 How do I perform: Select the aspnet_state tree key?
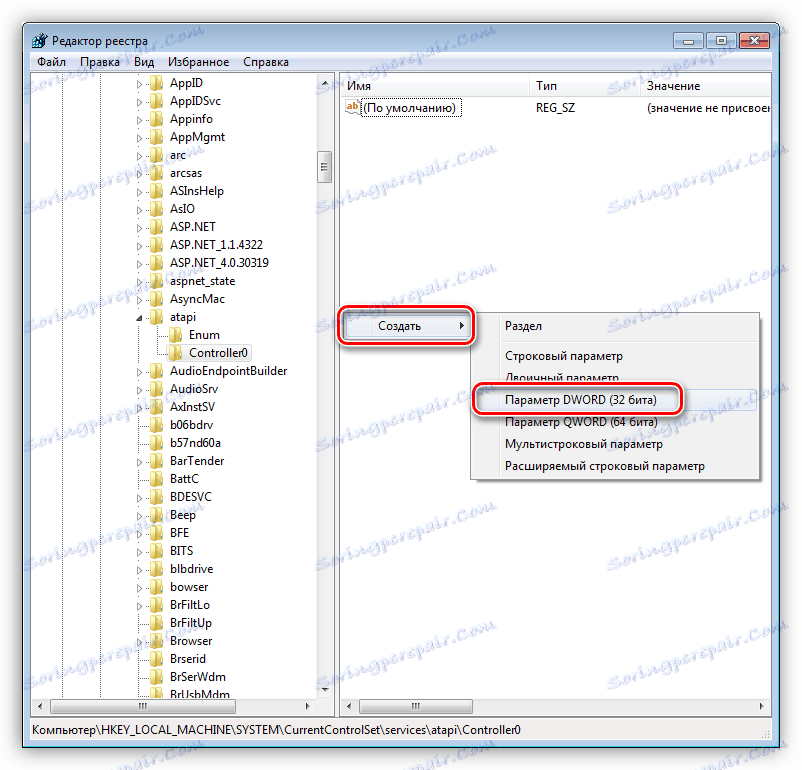point(203,281)
